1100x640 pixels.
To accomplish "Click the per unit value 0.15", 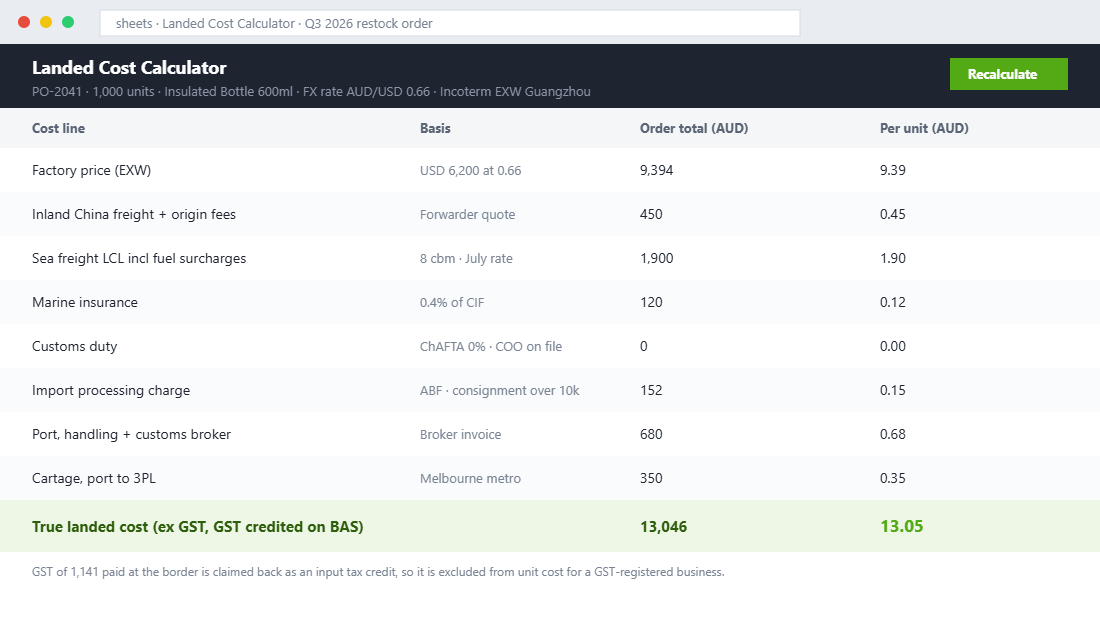I will (x=892, y=390).
